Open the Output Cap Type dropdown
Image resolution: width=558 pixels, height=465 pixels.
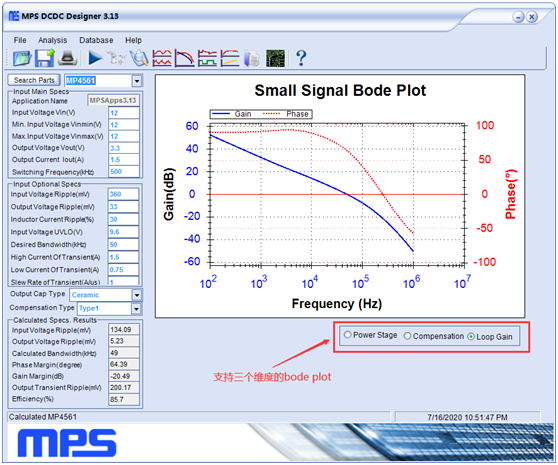(x=137, y=295)
